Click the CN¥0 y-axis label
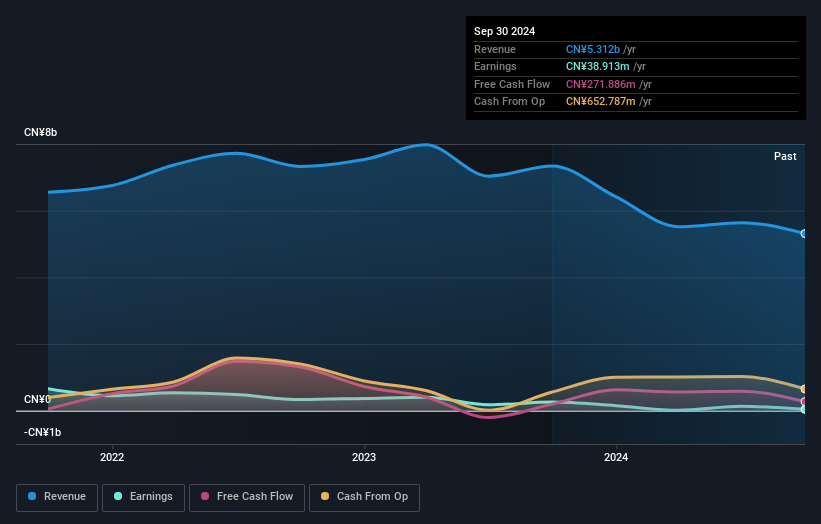The height and width of the screenshot is (524, 821). (37, 399)
